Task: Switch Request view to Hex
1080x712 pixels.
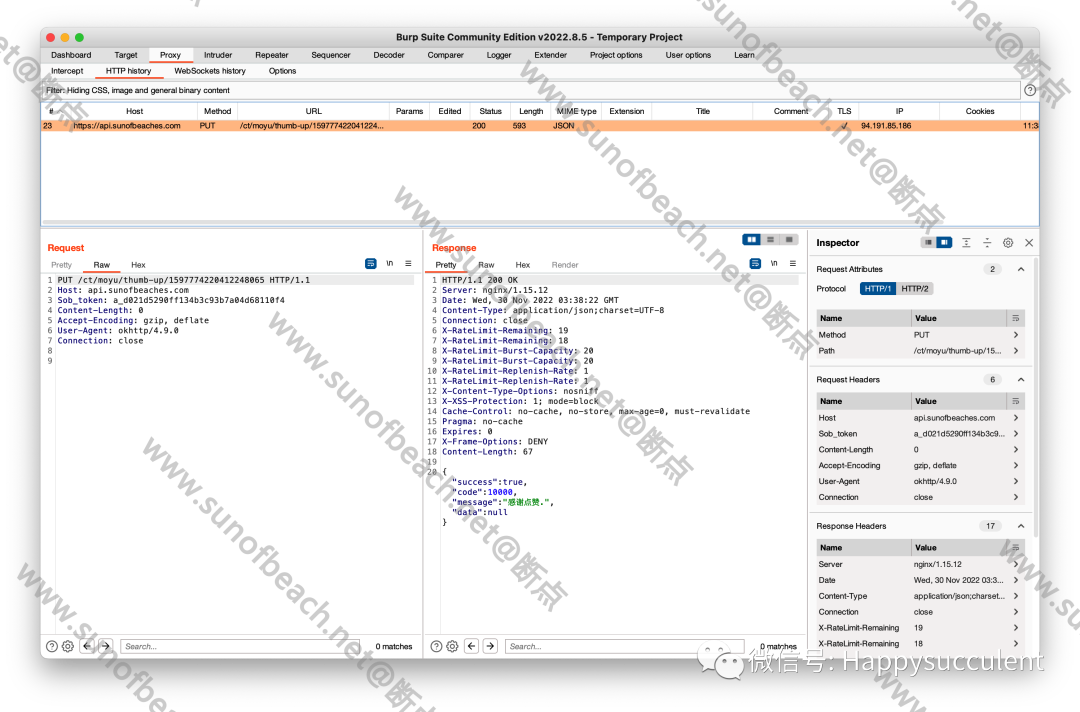Action: coord(138,265)
